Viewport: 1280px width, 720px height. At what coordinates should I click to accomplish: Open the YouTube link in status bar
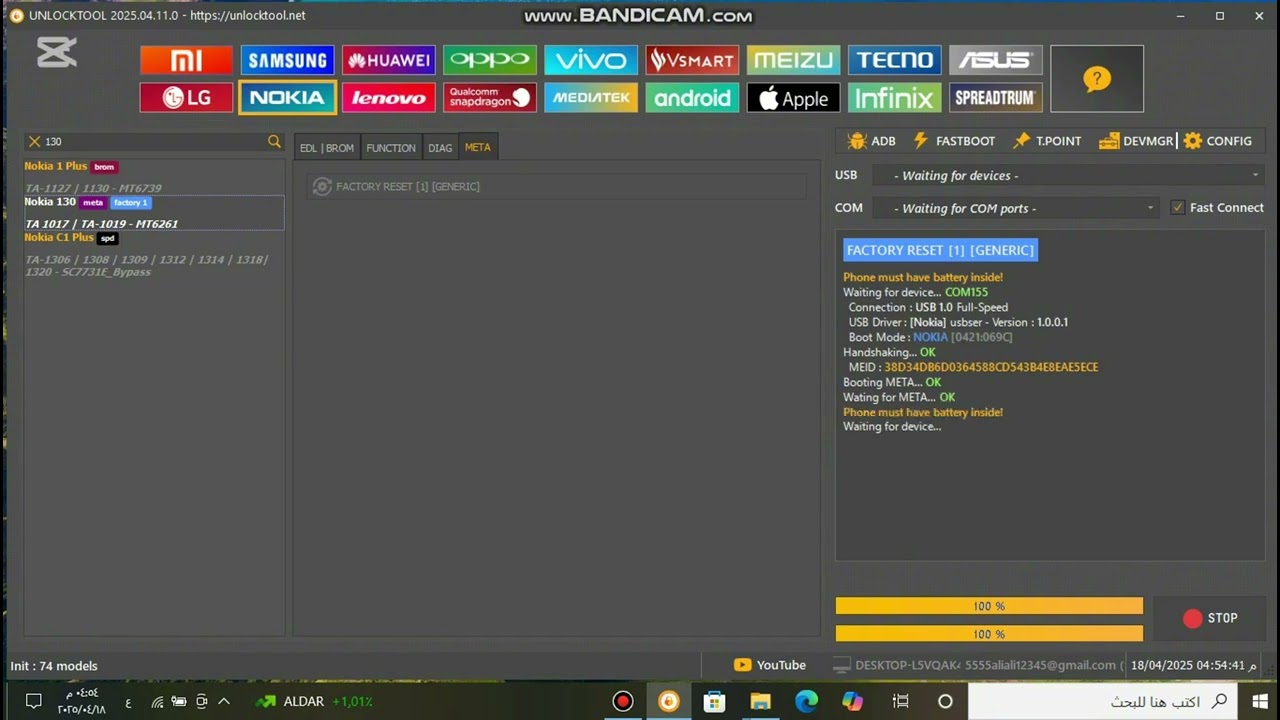[x=769, y=665]
